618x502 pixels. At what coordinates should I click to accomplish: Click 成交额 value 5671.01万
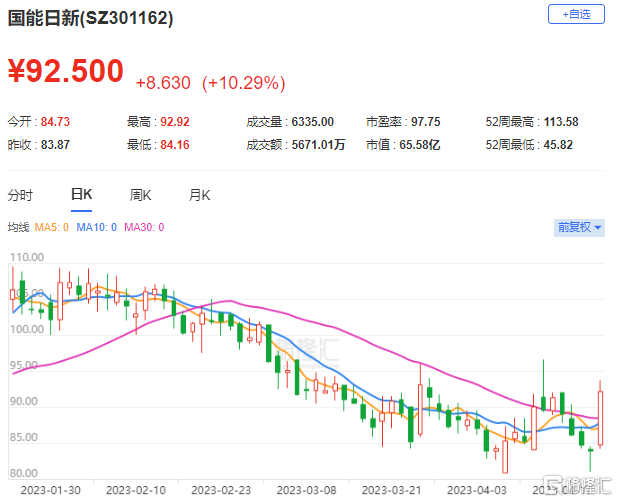318,145
